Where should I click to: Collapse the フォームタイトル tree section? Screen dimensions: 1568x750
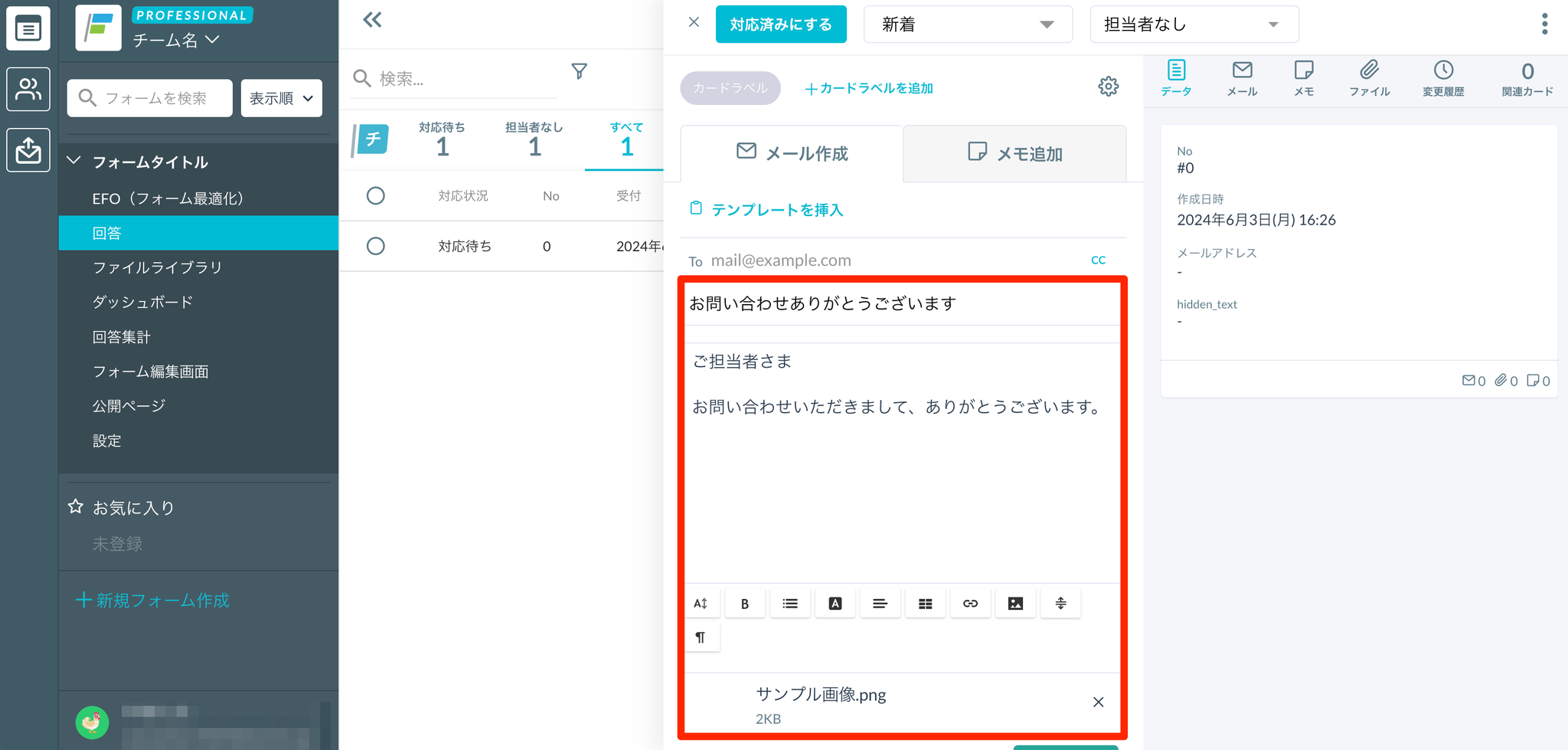tap(73, 161)
